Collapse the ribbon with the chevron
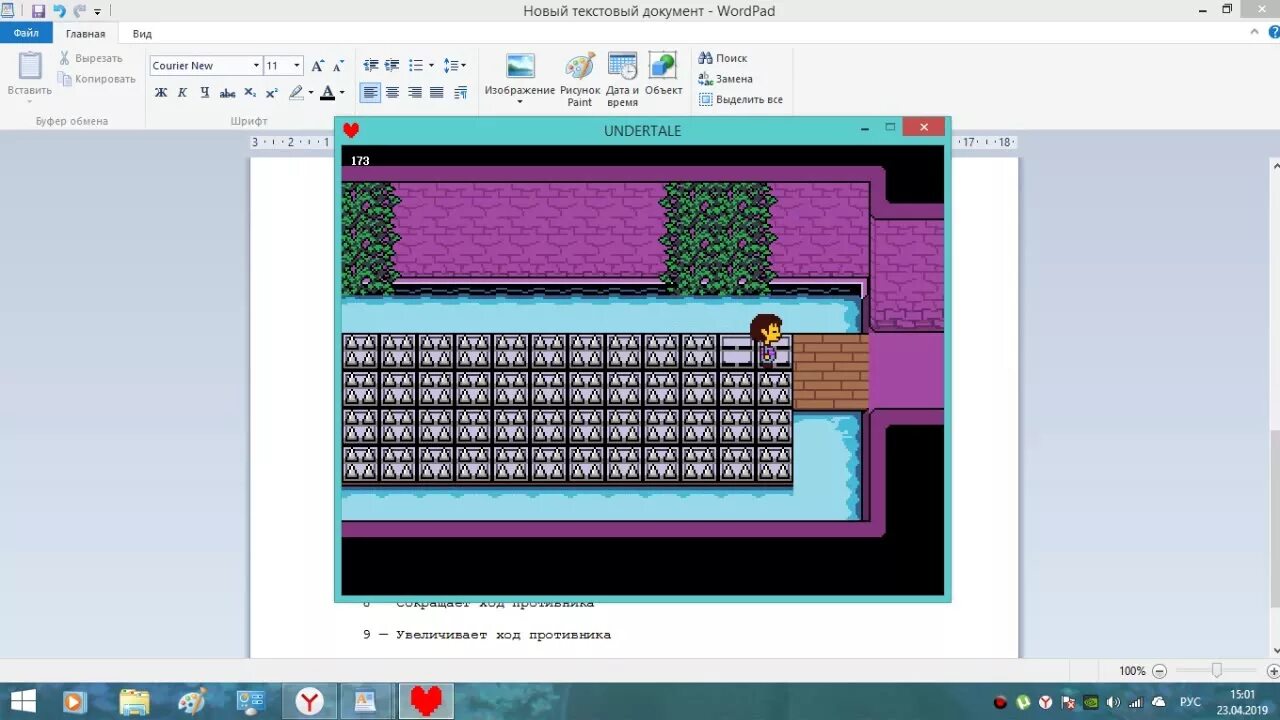This screenshot has height=720, width=1280. click(x=1255, y=33)
